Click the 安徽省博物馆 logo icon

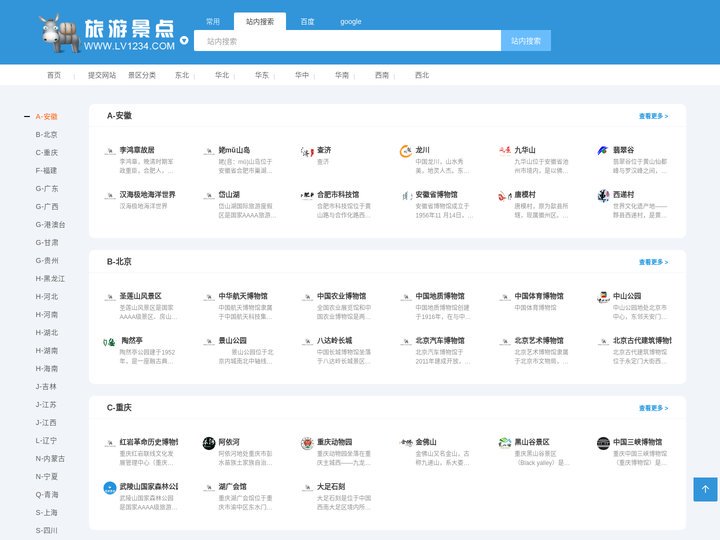[406, 196]
